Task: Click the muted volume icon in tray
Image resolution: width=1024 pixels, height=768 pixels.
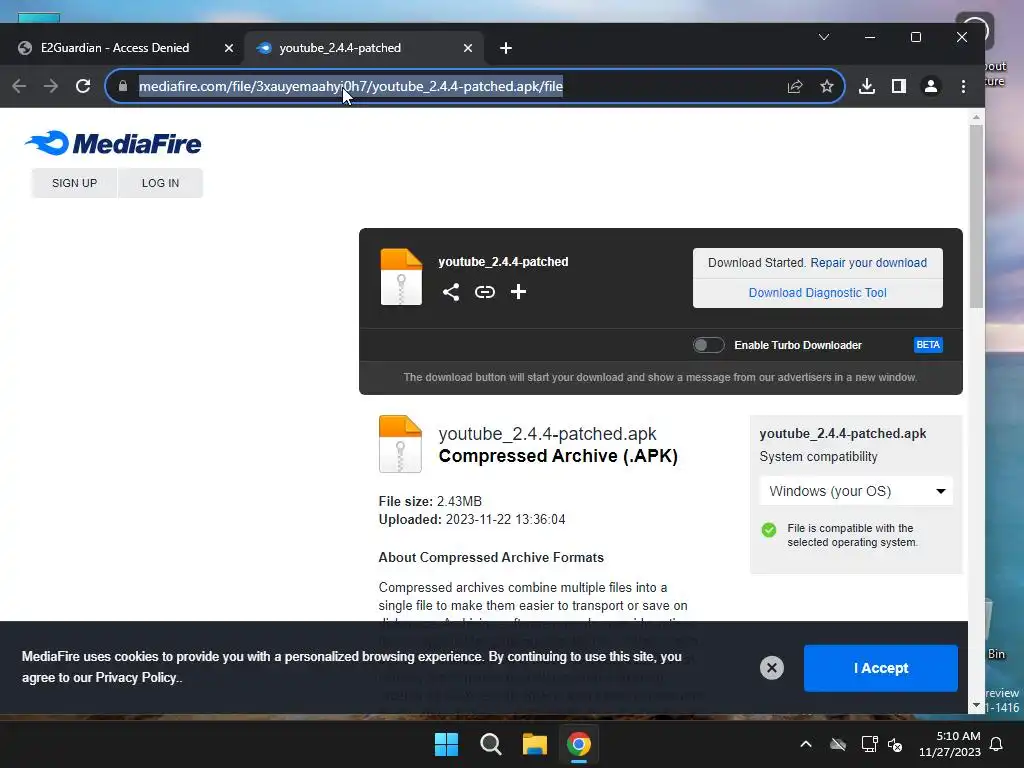Action: click(x=895, y=744)
